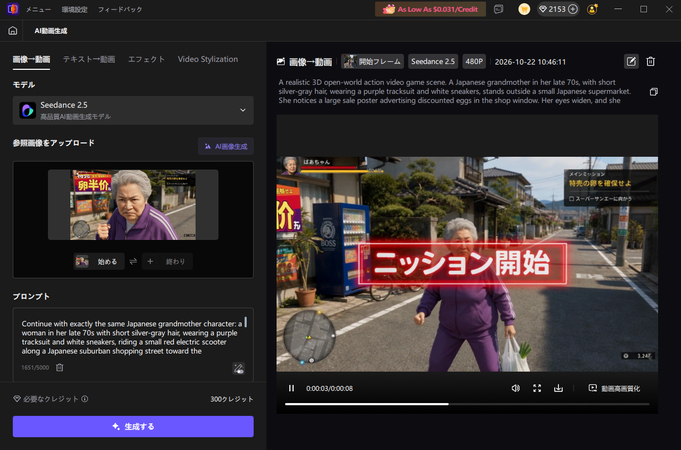Open the メニュー menu
Screen dimensions: 681x450
38,9
